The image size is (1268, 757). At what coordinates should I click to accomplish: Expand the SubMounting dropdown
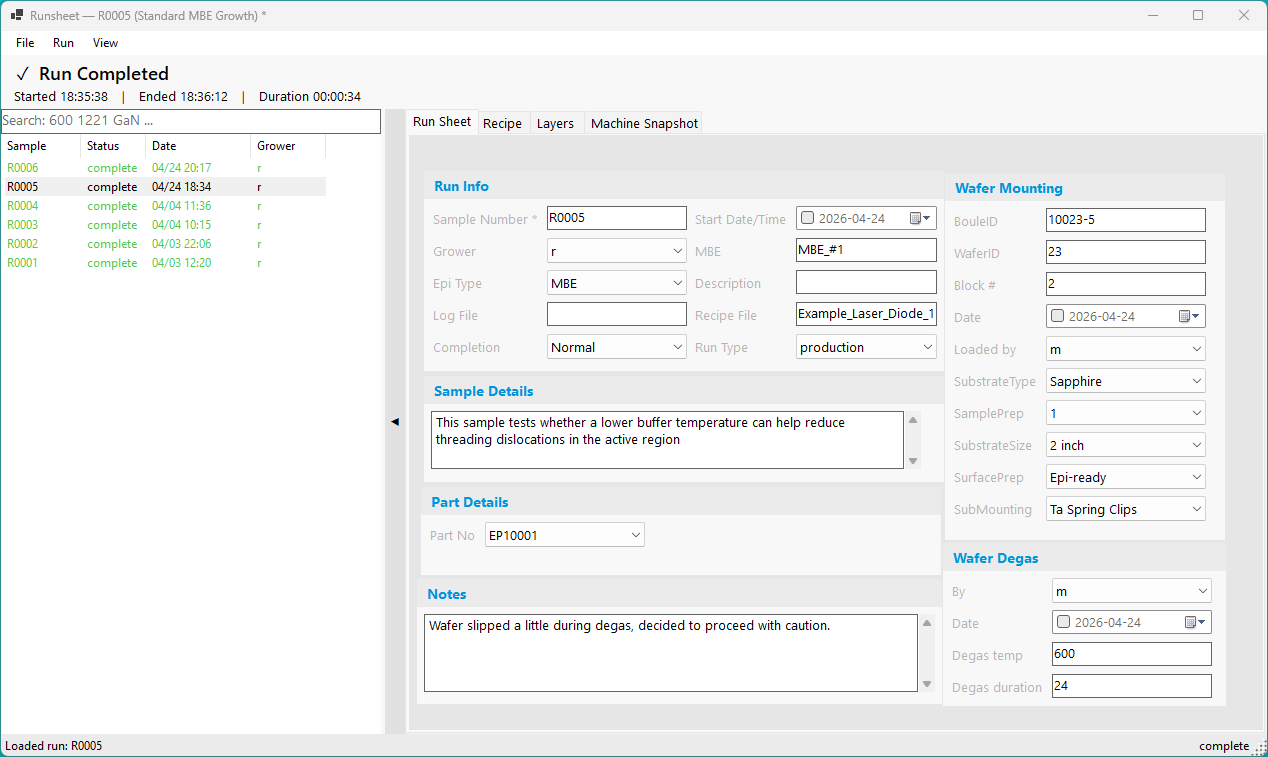(x=1126, y=509)
